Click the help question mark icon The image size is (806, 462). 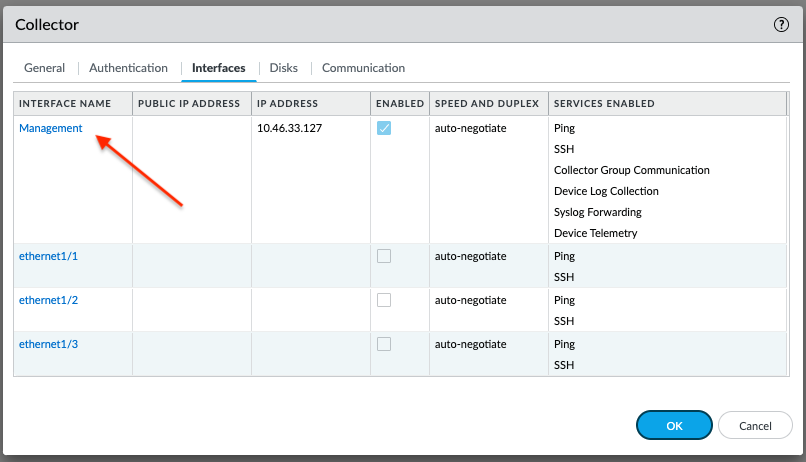(x=782, y=25)
